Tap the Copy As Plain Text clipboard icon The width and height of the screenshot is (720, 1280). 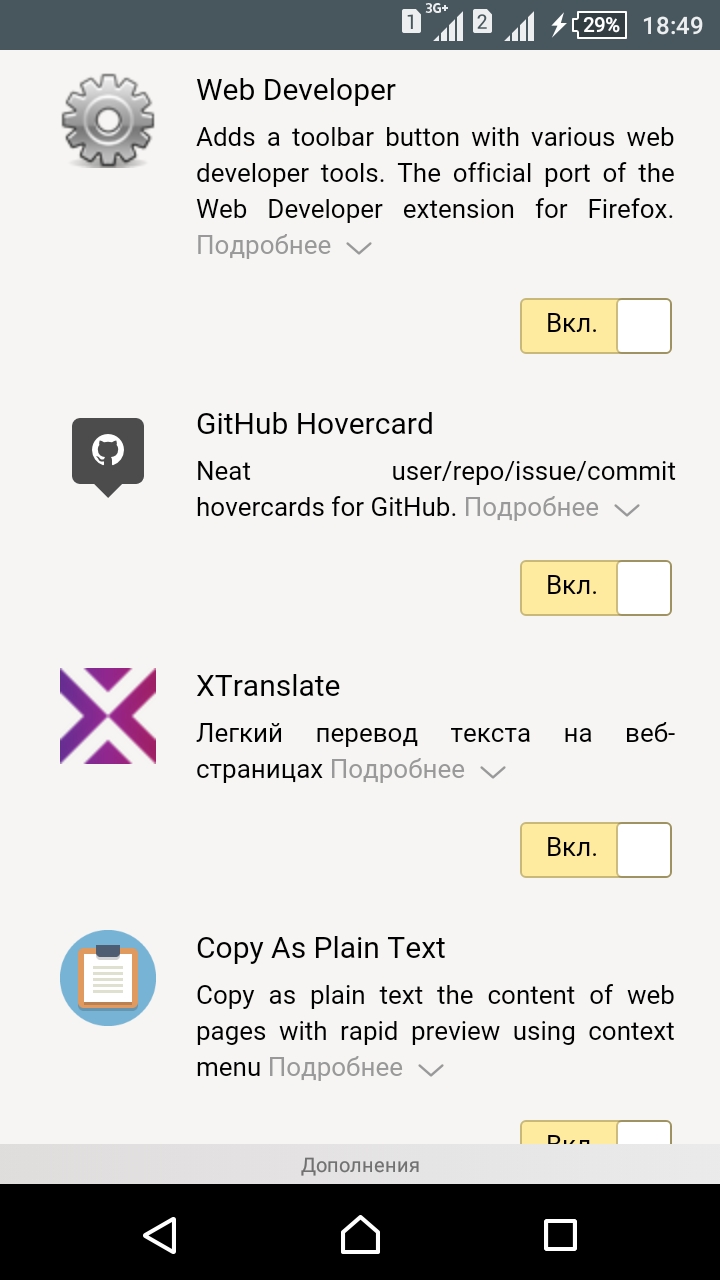pyautogui.click(x=108, y=977)
